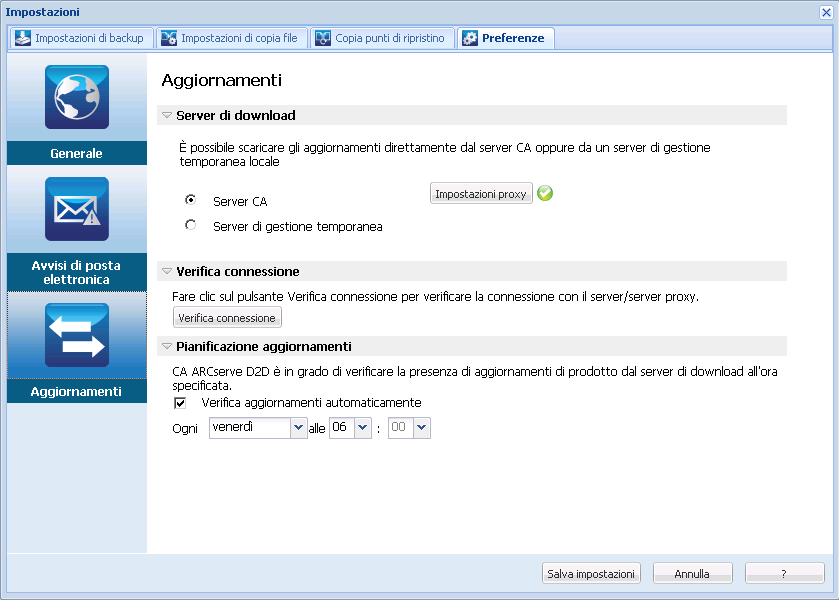Click the venerdì day field

pyautogui.click(x=250, y=428)
